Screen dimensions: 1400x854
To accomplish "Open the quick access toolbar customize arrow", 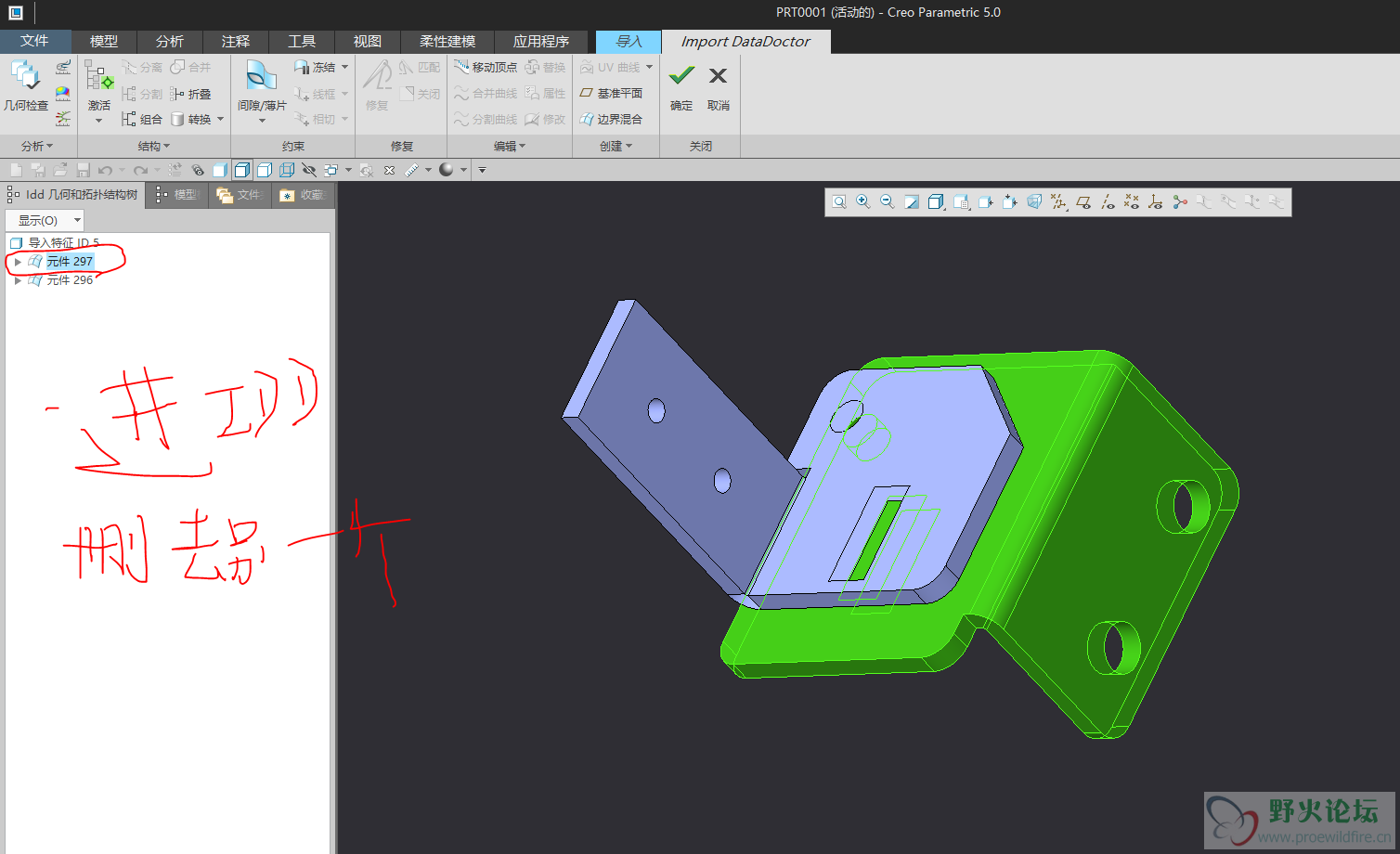I will [x=482, y=170].
